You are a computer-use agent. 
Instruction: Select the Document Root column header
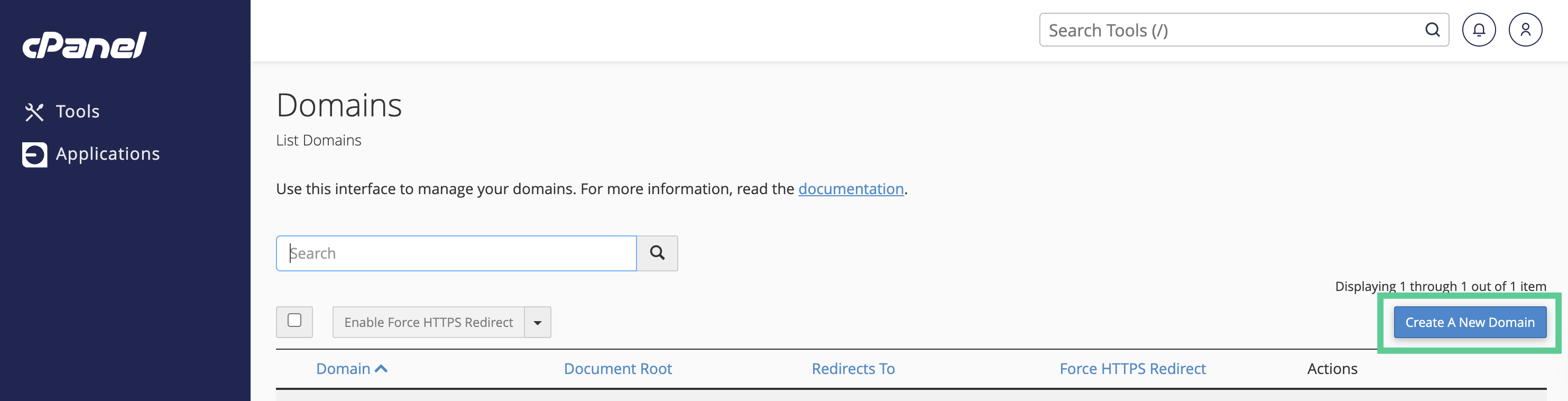click(x=618, y=368)
